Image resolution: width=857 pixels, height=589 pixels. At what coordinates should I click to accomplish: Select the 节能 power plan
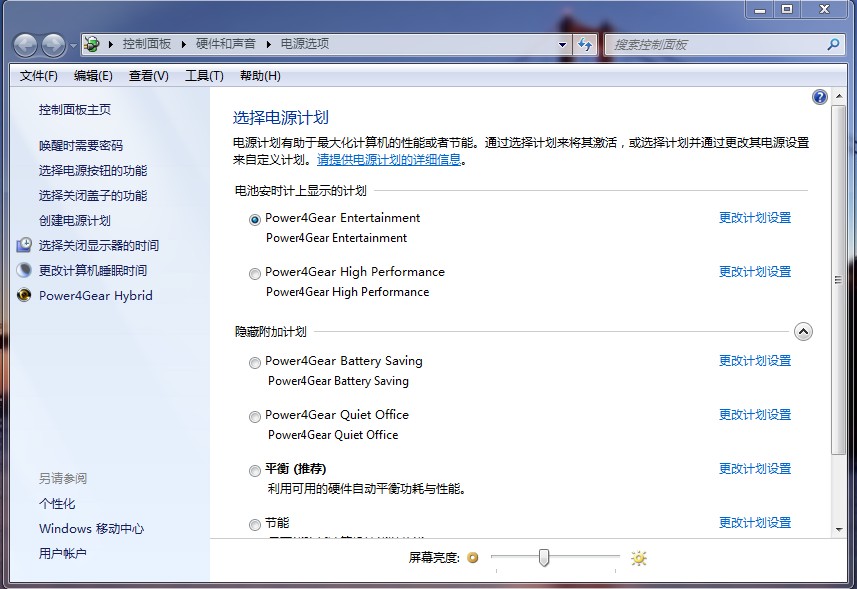point(254,525)
